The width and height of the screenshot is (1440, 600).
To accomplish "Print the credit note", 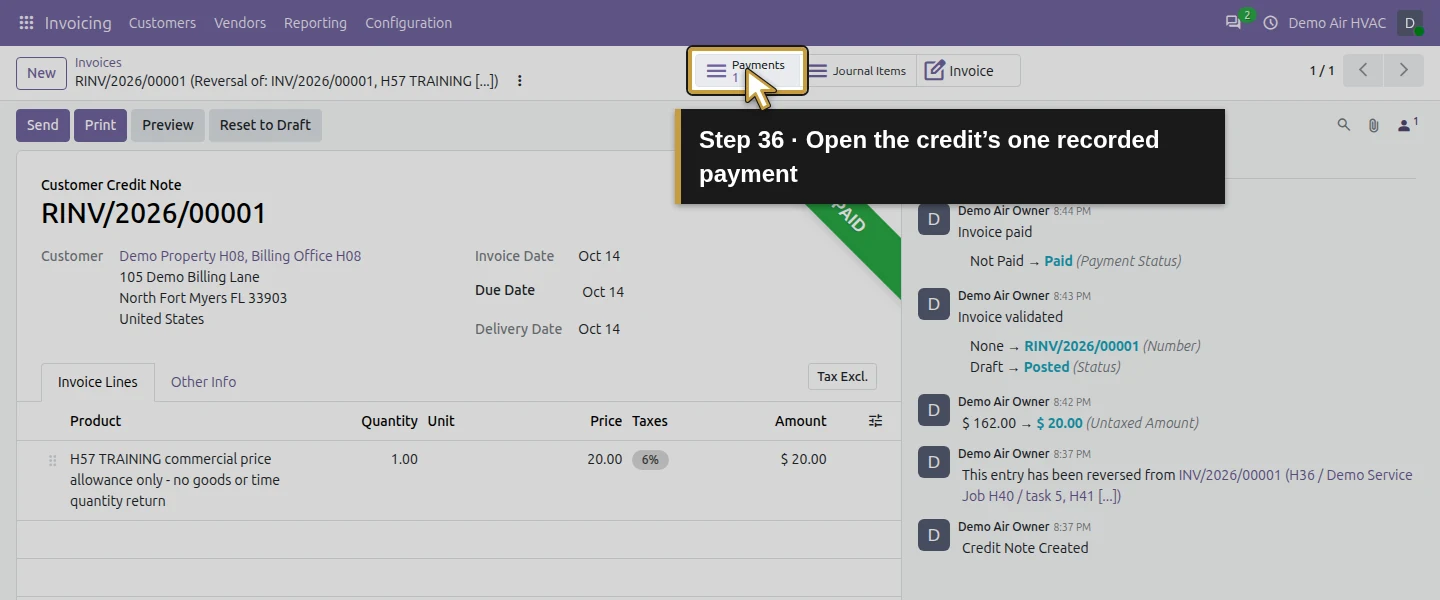I will click(100, 125).
